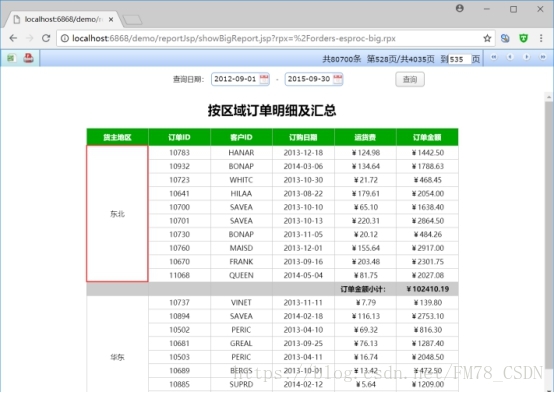Screen dimensions: 554x393
Task: Click order ID 10885
Action: pos(179,384)
